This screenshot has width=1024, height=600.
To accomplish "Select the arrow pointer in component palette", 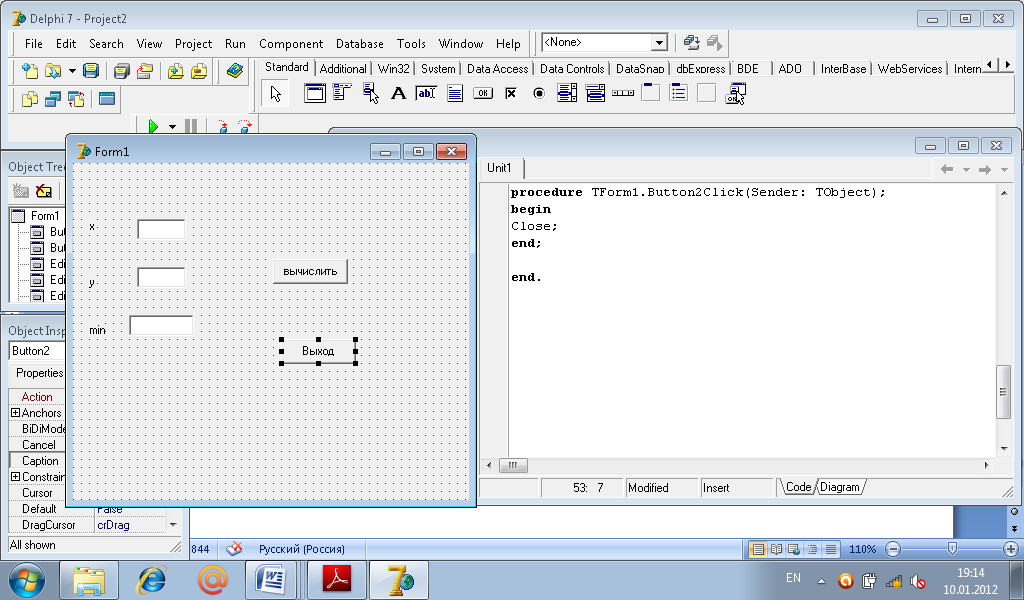I will pos(276,94).
